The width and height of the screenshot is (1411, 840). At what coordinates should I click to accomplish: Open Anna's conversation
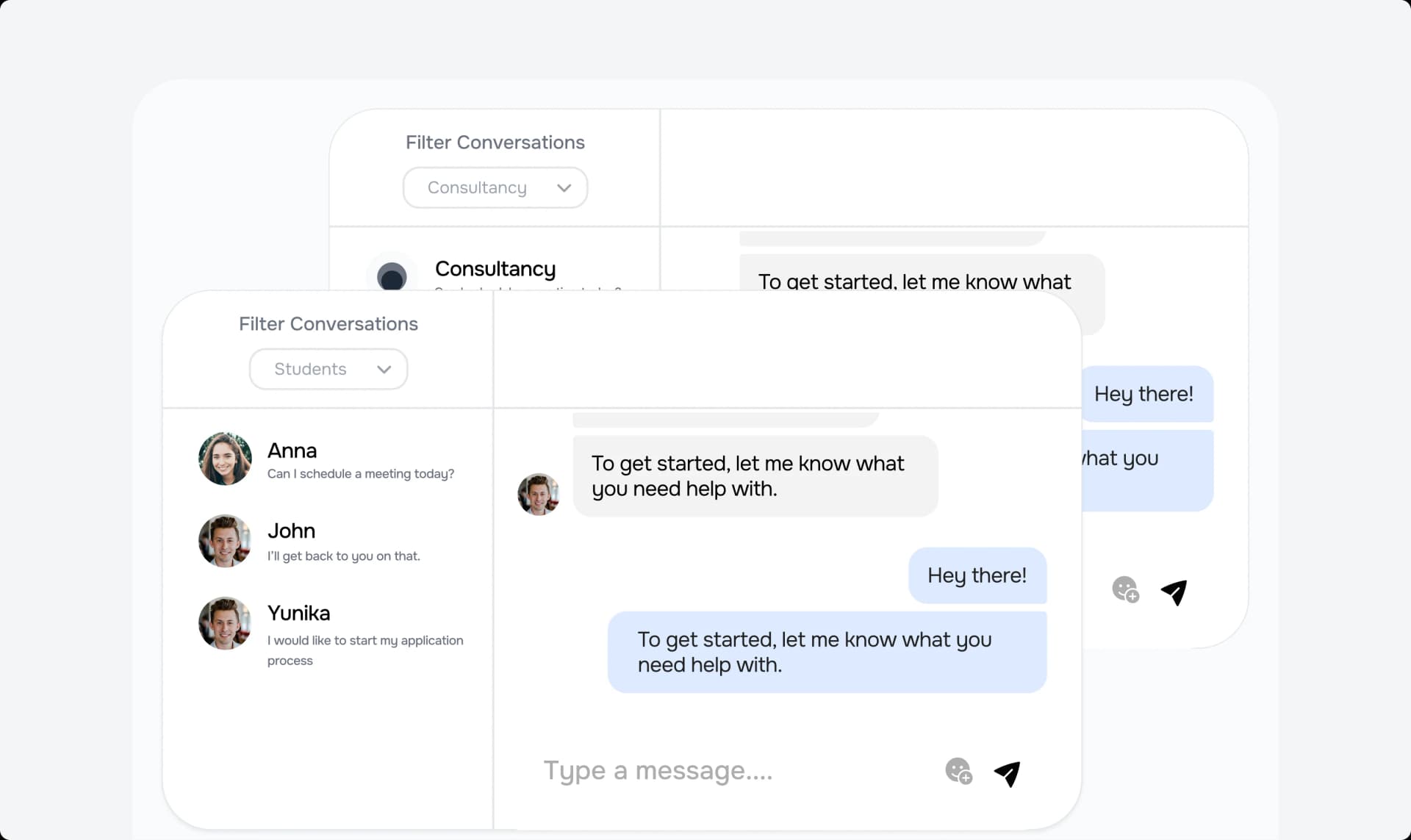click(x=360, y=460)
